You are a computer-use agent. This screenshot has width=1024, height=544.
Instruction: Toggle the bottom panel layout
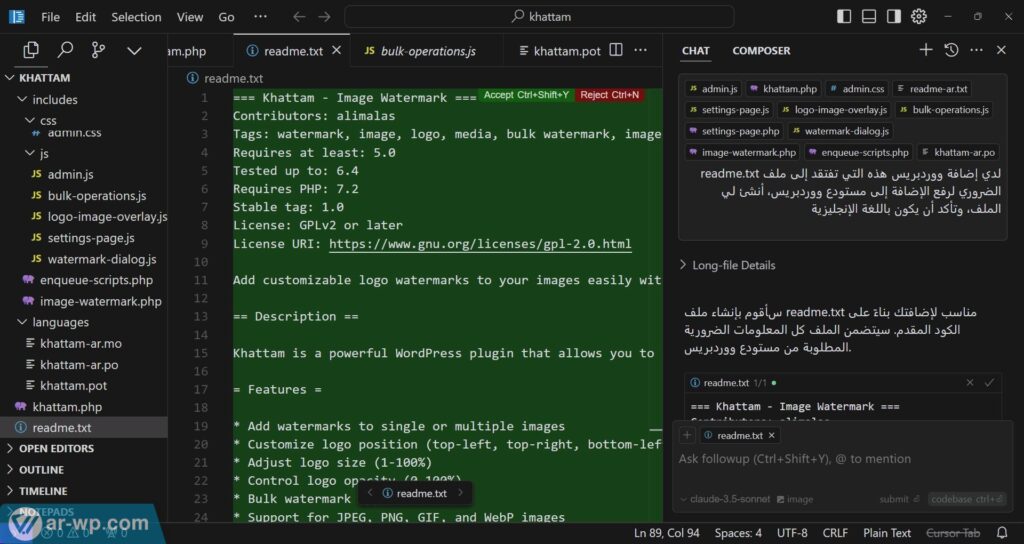(869, 17)
